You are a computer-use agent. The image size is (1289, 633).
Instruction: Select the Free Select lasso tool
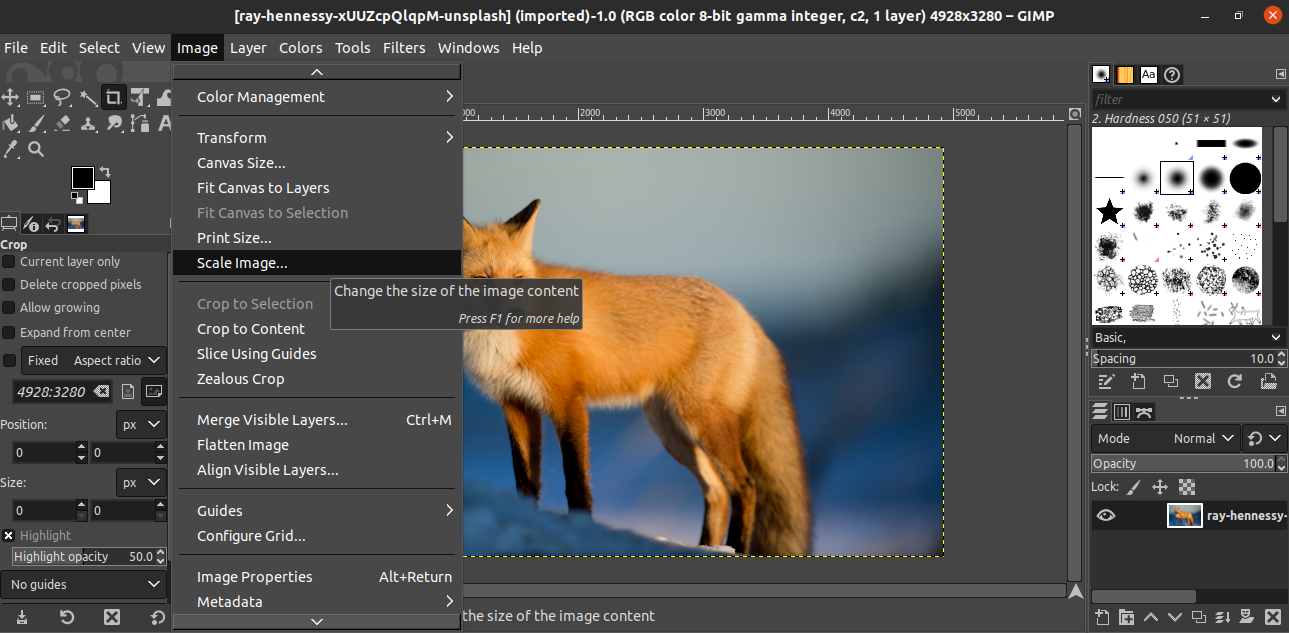(x=62, y=97)
